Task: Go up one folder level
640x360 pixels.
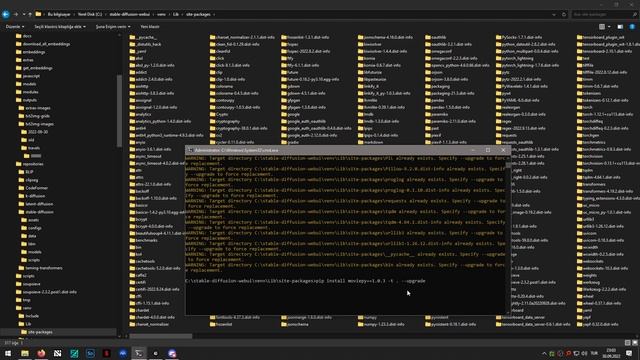Action: (x=30, y=14)
